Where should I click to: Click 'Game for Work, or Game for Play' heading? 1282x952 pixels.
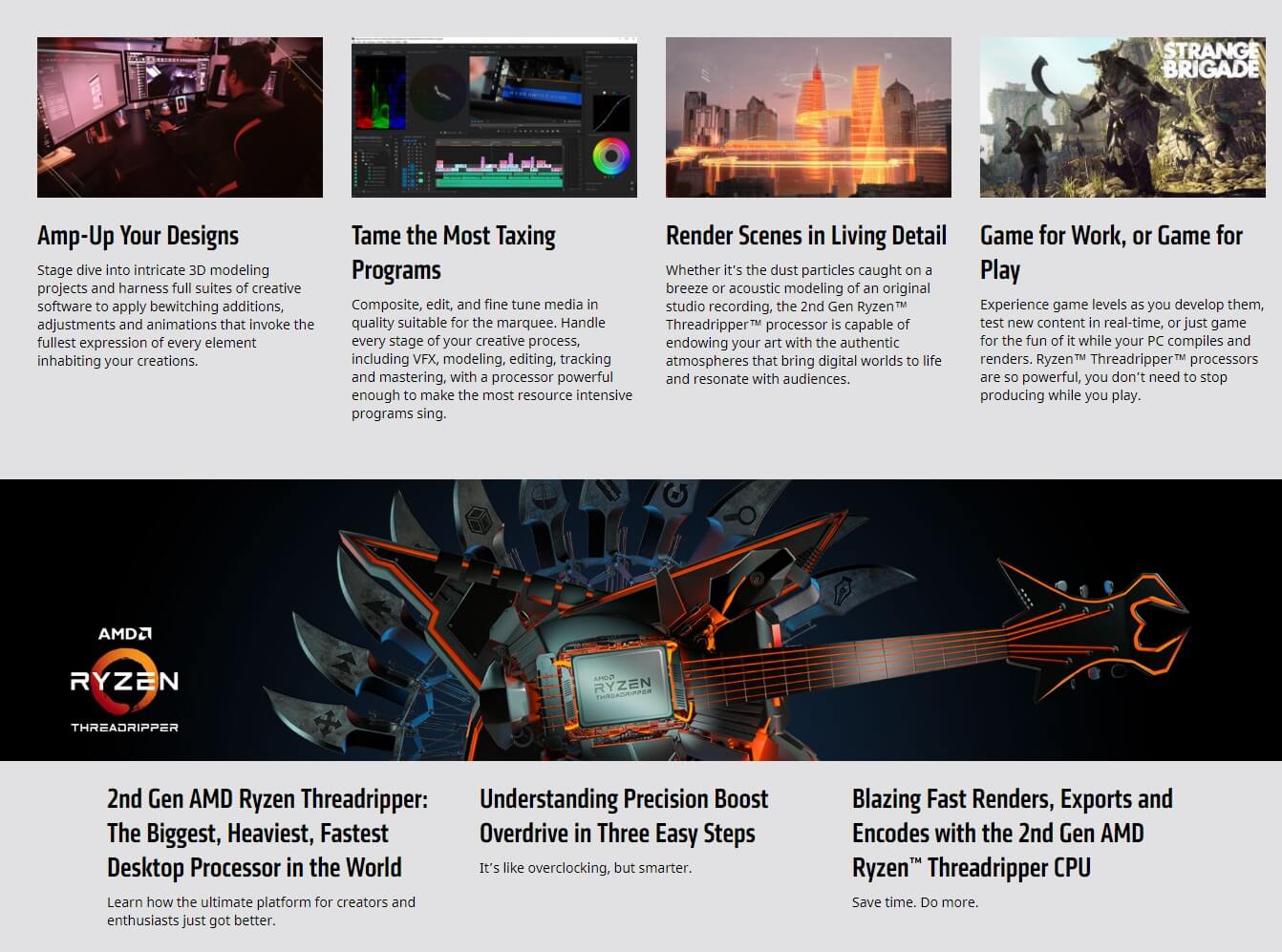click(1111, 253)
